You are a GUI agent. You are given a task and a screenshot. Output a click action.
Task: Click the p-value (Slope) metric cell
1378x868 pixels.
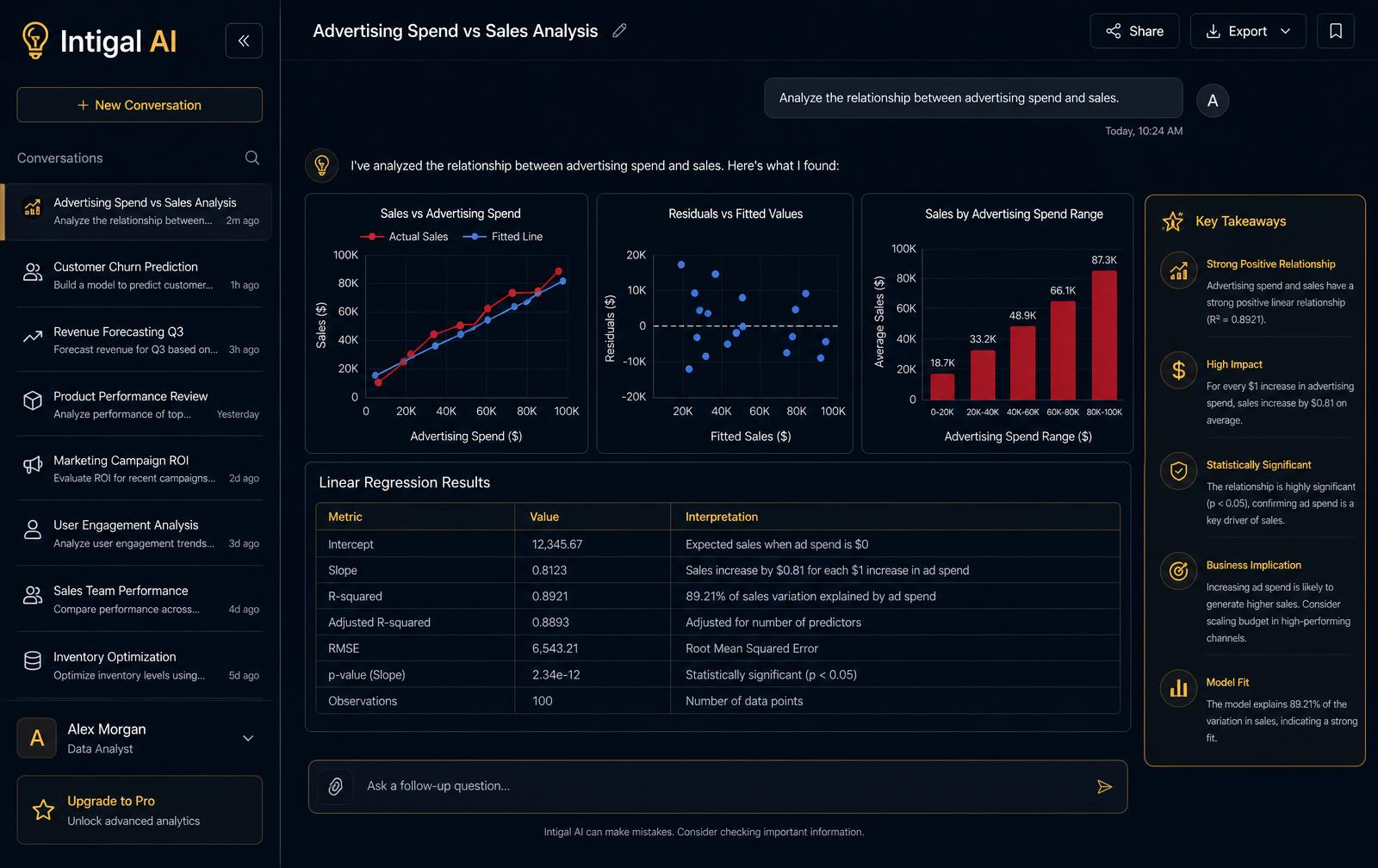[x=415, y=674]
